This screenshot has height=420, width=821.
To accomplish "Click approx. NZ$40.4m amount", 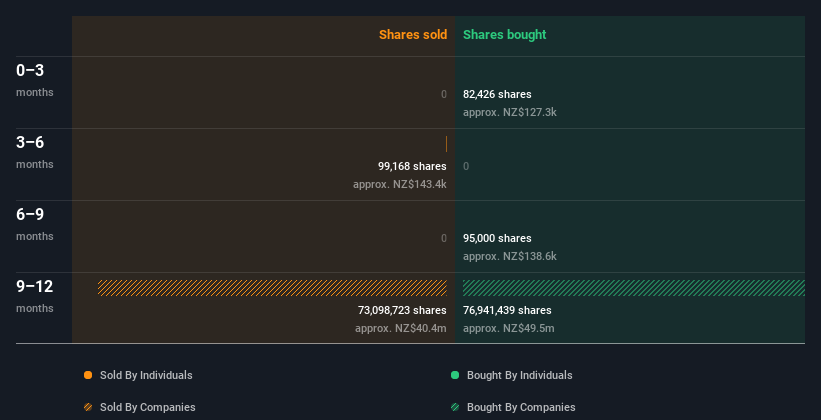I will [401, 328].
